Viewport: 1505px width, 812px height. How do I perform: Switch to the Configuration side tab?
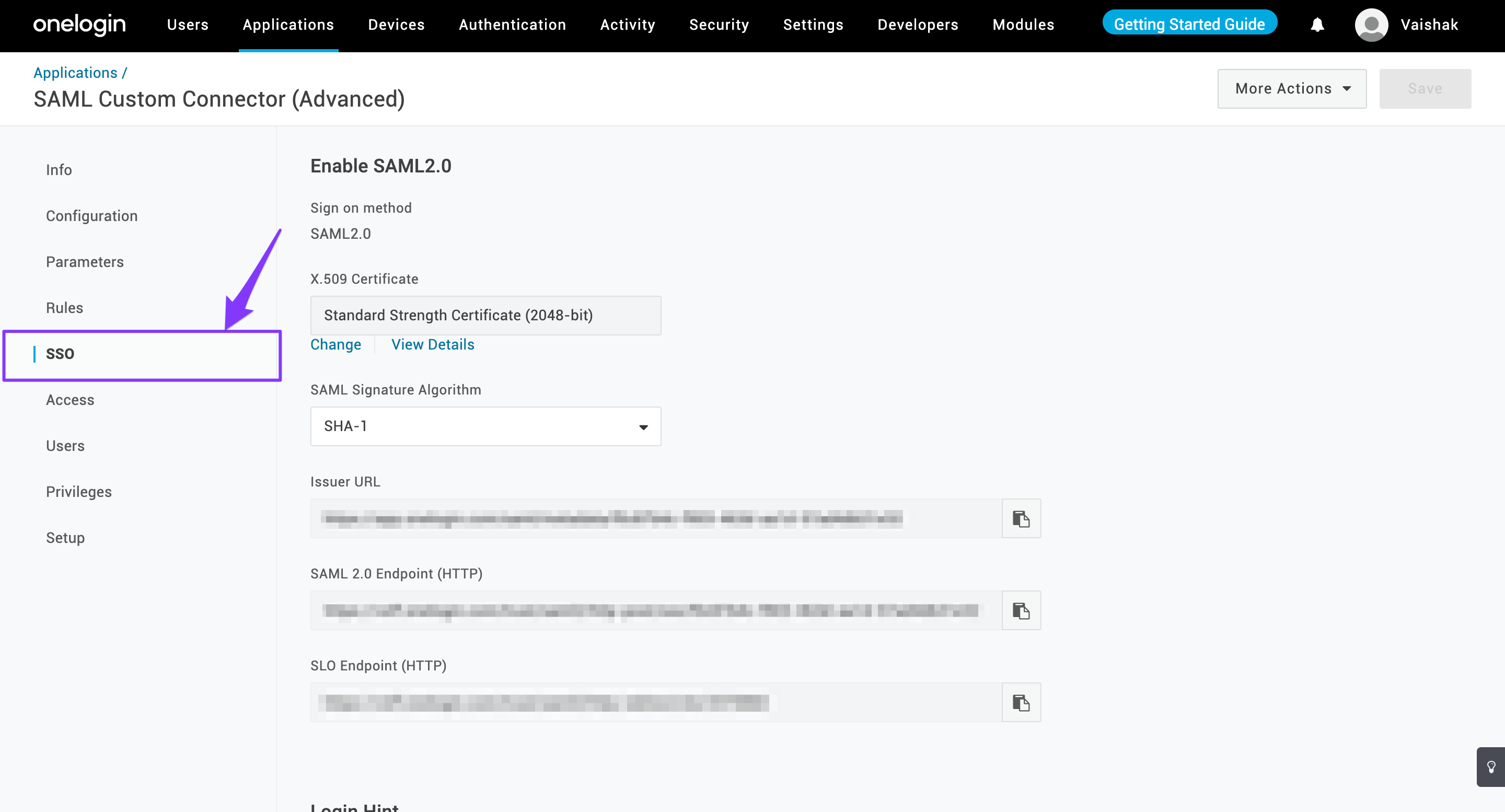[x=92, y=216]
